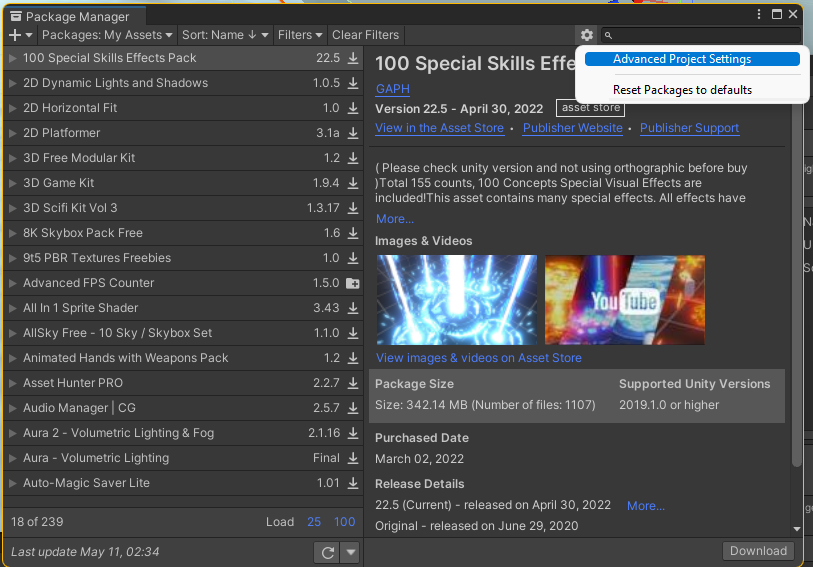813x567 pixels.
Task: Click More link in Release Details
Action: tap(646, 506)
